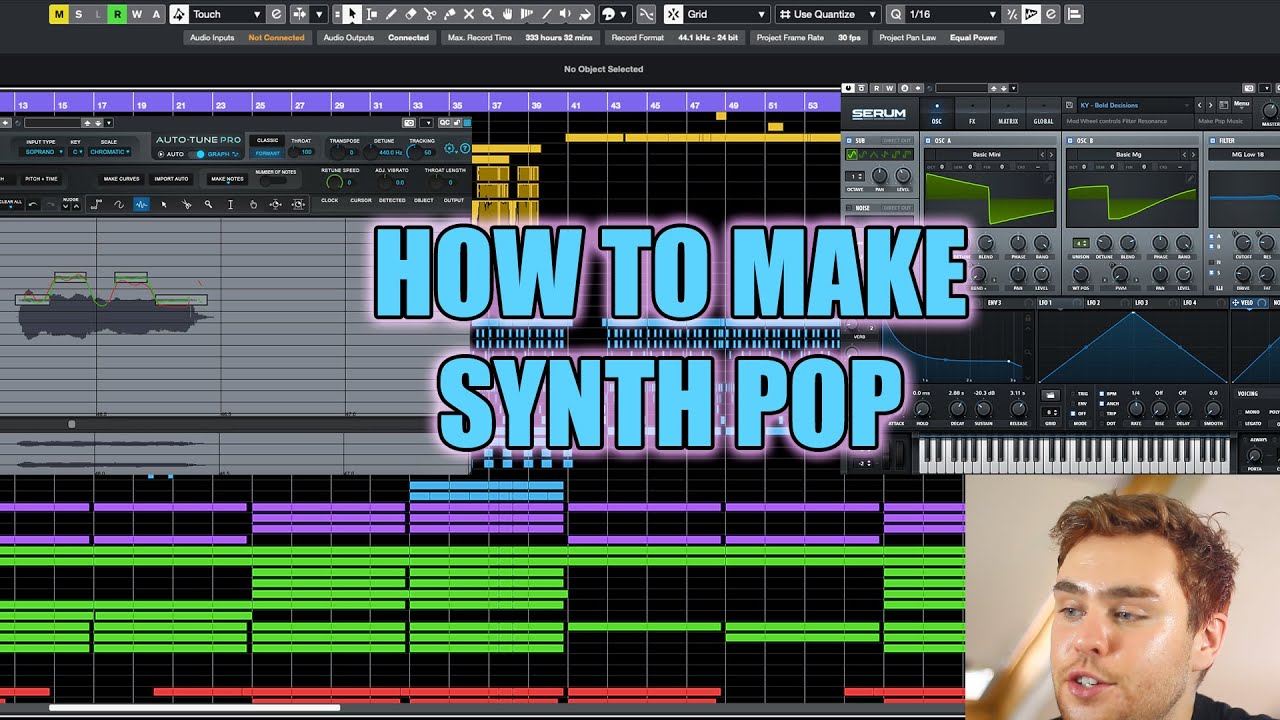Click the Set up Window Layout icon

tap(1073, 14)
